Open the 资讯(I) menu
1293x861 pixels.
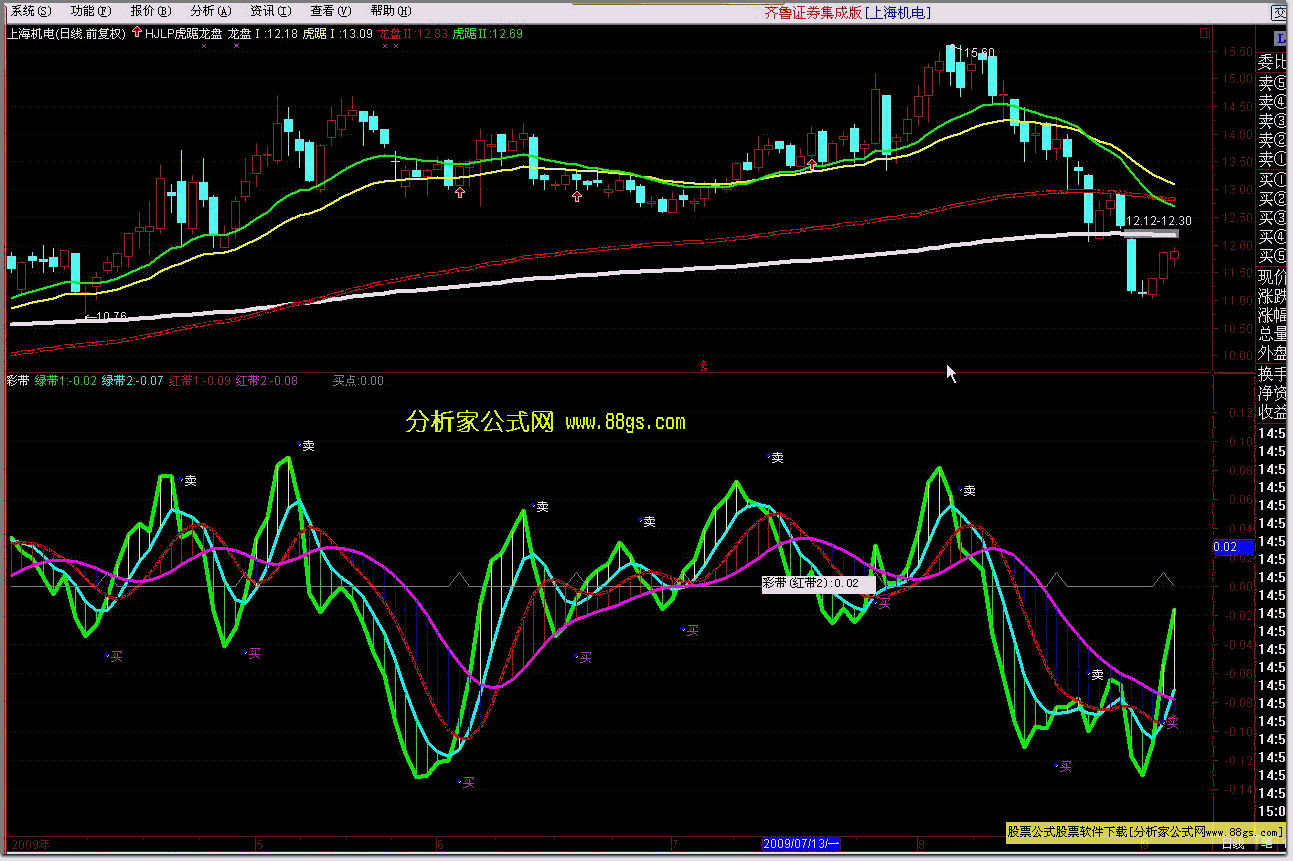(270, 11)
